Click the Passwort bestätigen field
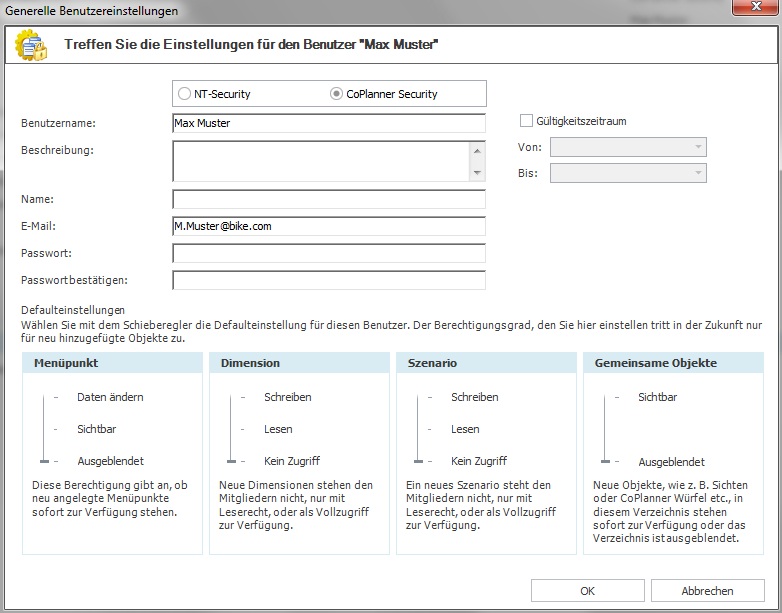Image resolution: width=782 pixels, height=613 pixels. 329,280
